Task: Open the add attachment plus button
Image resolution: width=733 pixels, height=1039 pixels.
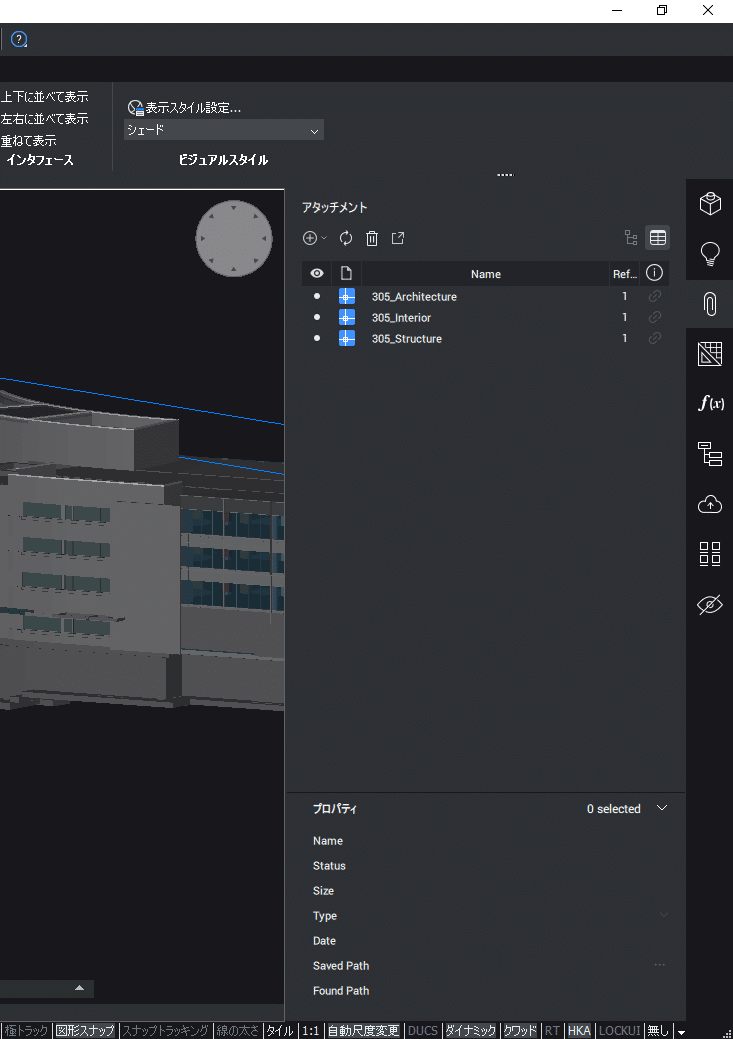Action: (310, 238)
